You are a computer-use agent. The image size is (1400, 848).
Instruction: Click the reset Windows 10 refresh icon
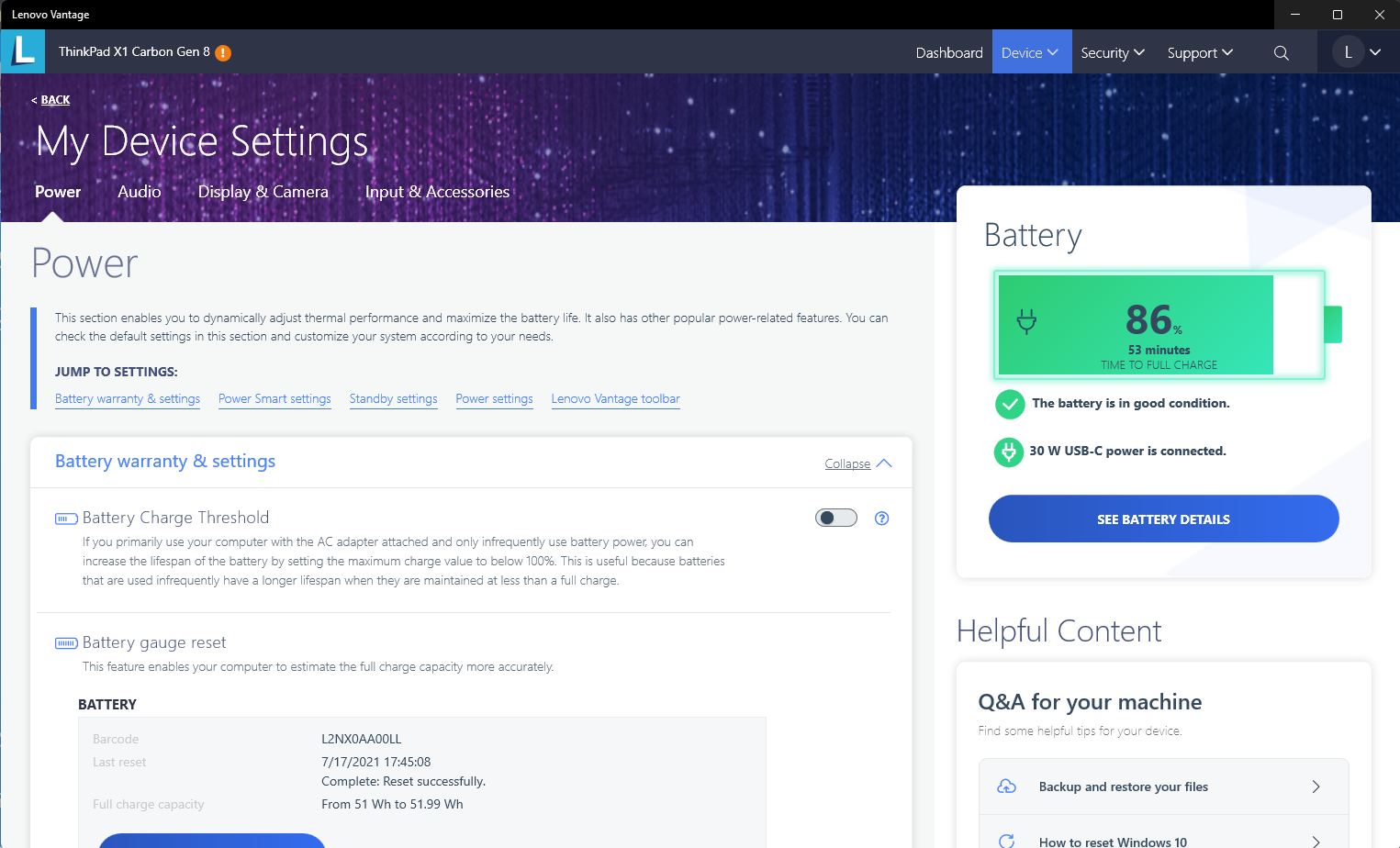click(x=1007, y=841)
